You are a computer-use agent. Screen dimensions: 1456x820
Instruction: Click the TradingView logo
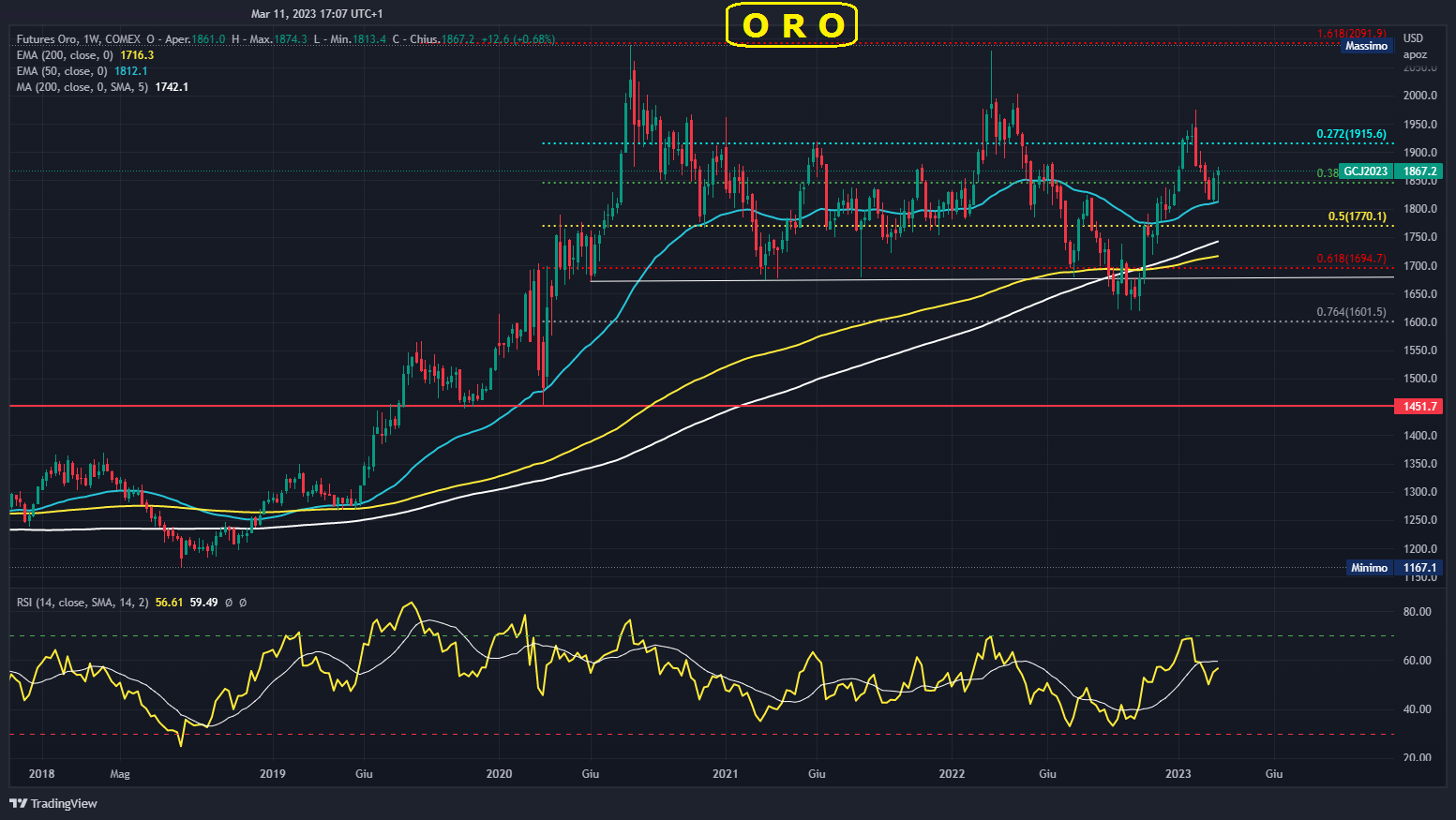[x=53, y=803]
